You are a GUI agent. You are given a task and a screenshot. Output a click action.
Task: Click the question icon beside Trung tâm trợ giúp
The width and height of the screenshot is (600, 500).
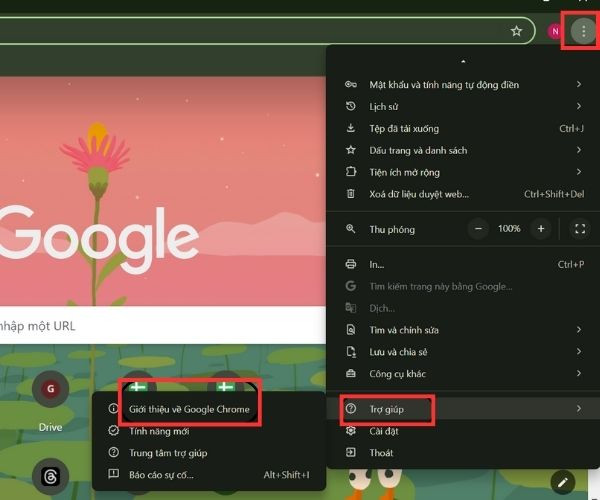pos(113,453)
